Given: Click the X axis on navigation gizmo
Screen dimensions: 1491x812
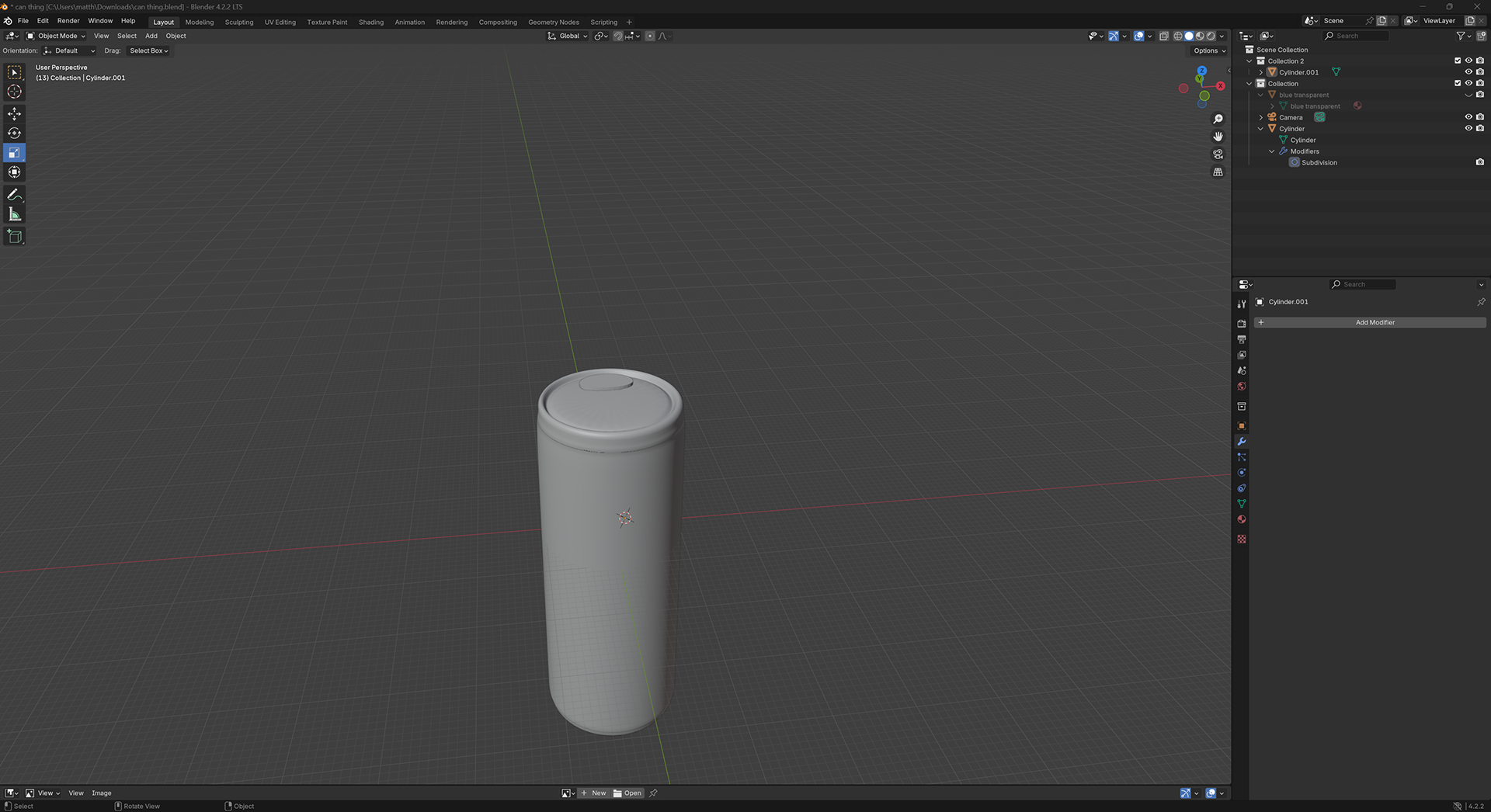Looking at the screenshot, I should (1220, 86).
